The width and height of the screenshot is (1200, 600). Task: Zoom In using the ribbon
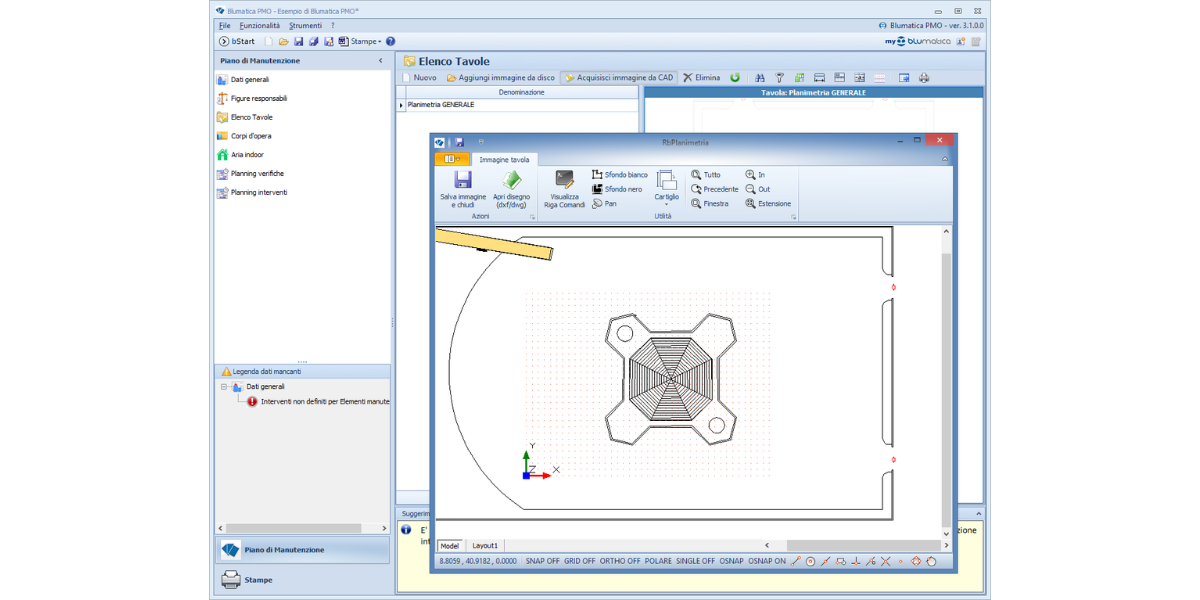click(x=755, y=175)
